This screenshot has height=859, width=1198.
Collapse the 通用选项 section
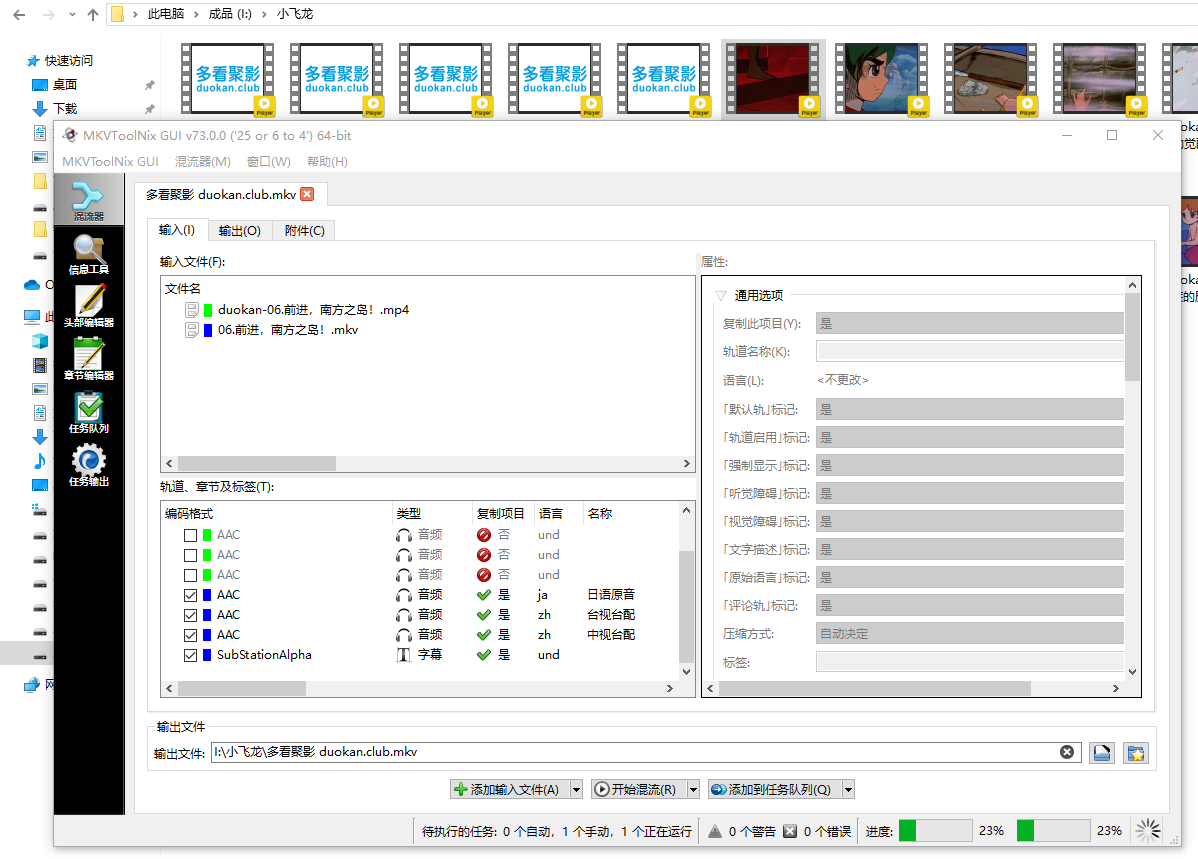click(720, 296)
